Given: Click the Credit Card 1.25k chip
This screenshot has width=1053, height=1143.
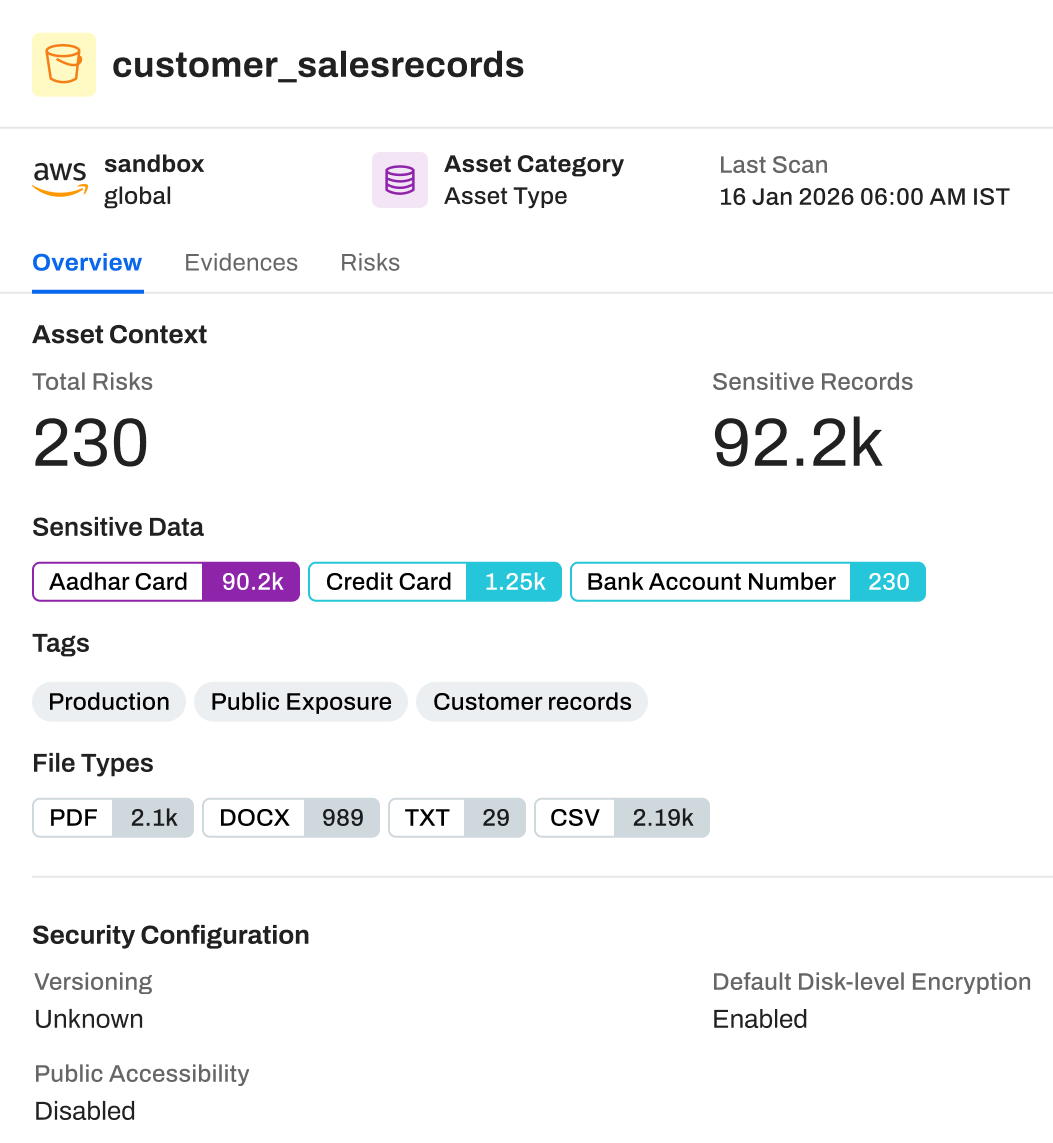Looking at the screenshot, I should 435,582.
